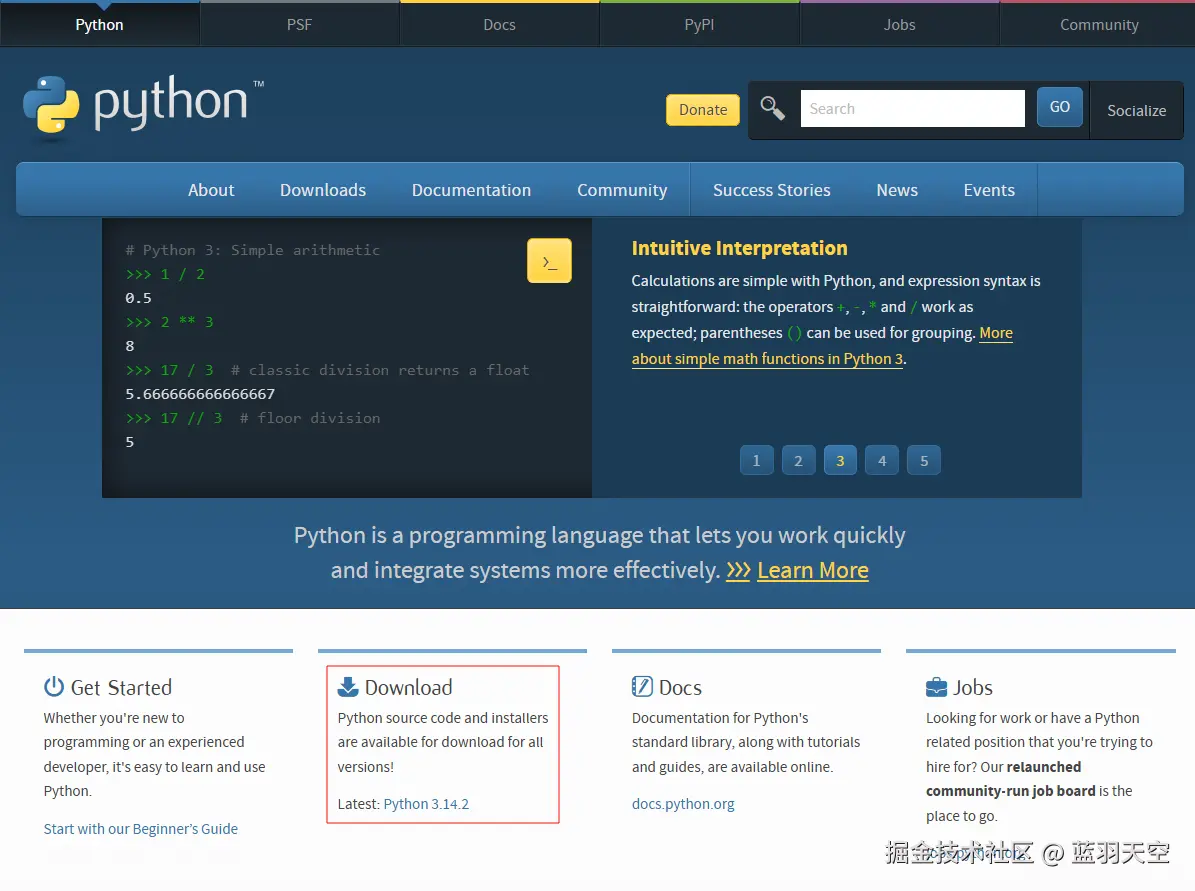Switch to the PyPI tab
Screen dimensions: 1195x891
coord(698,24)
